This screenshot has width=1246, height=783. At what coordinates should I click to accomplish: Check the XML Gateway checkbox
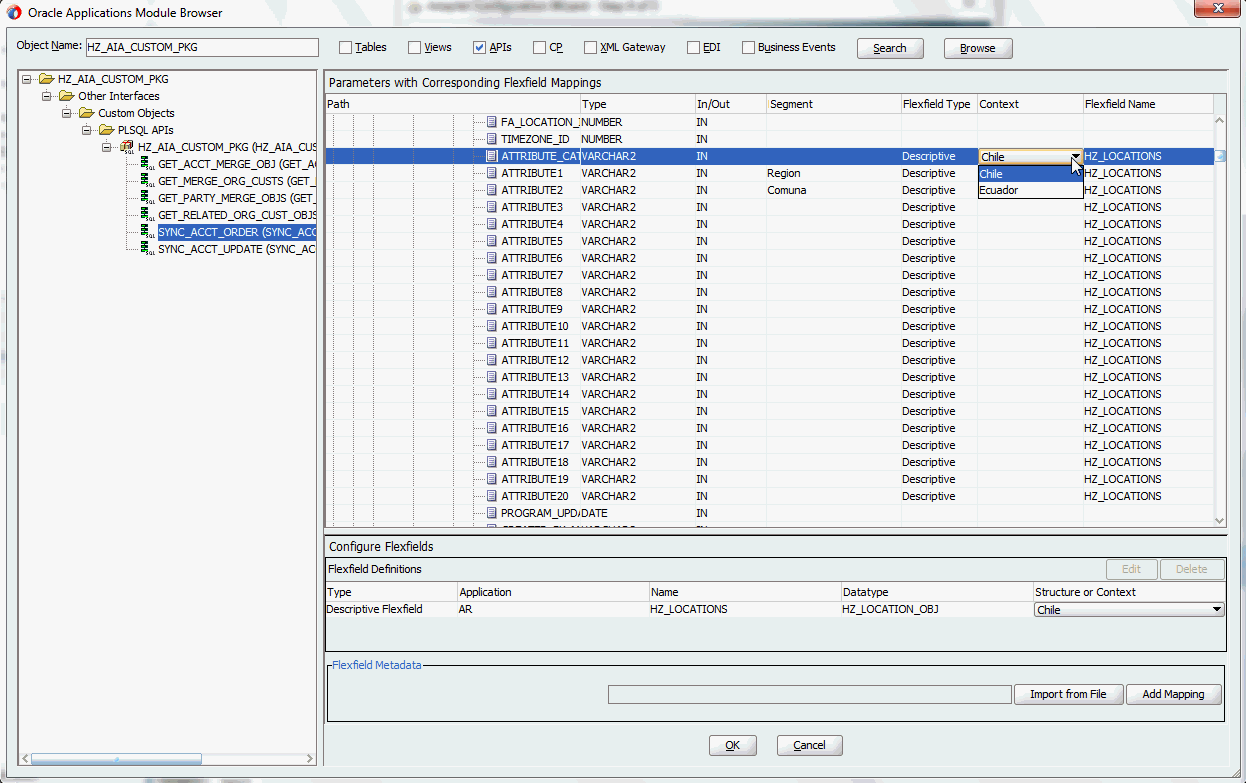(590, 47)
